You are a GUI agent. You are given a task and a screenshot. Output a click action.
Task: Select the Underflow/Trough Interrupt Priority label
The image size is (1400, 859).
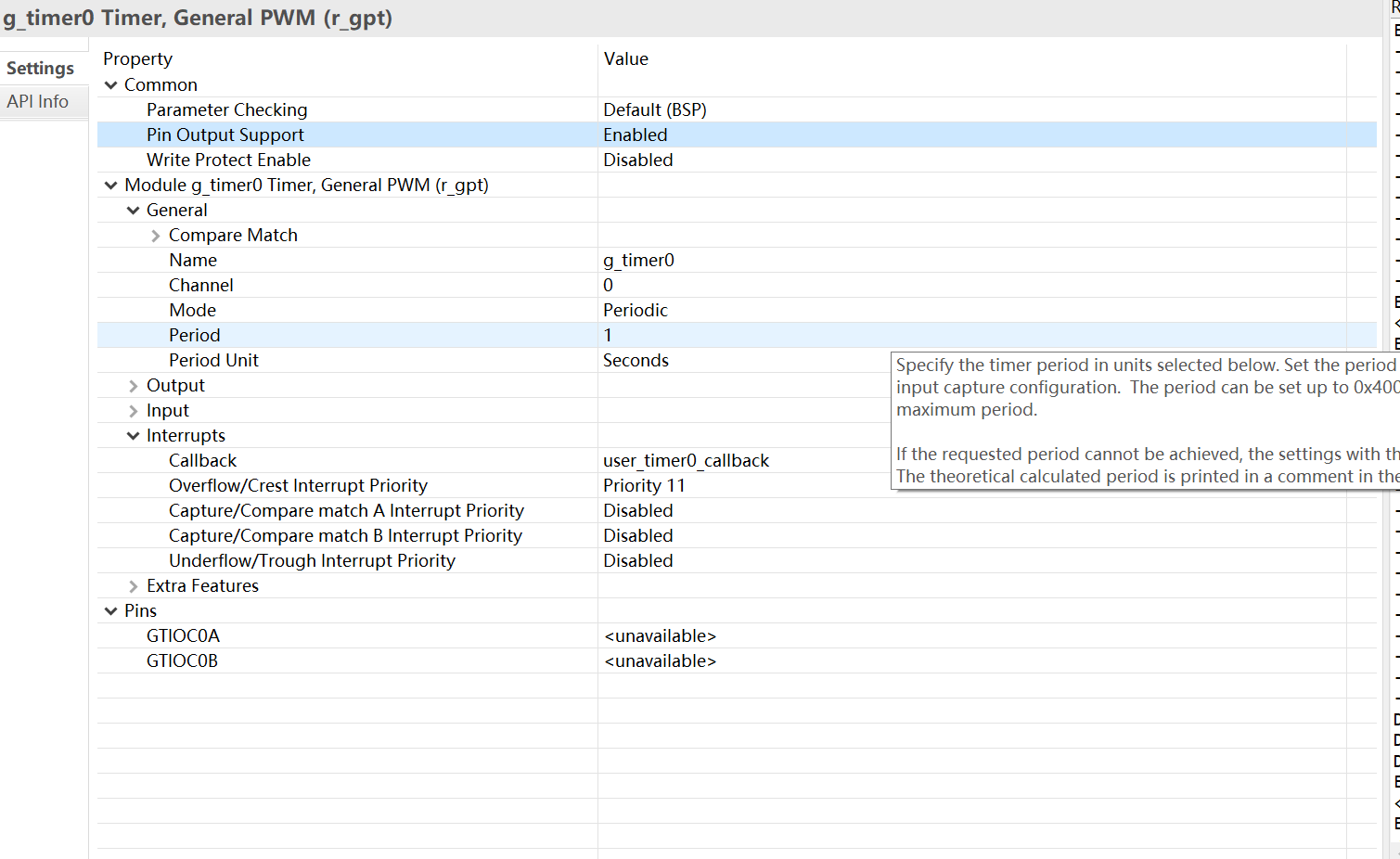coord(312,560)
